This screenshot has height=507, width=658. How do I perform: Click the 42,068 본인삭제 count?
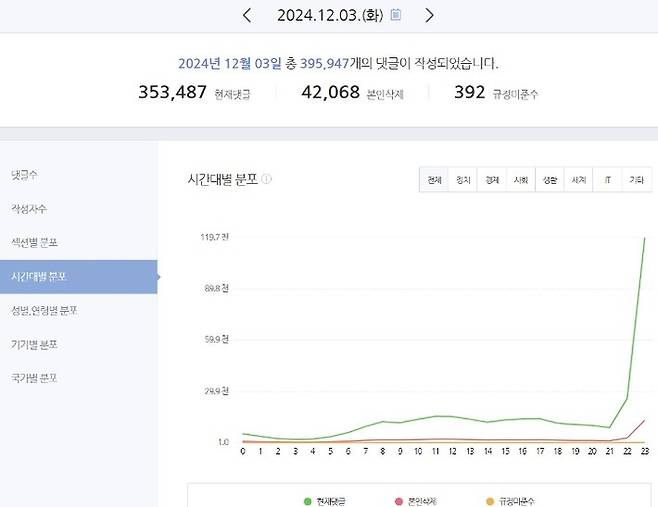click(x=352, y=92)
